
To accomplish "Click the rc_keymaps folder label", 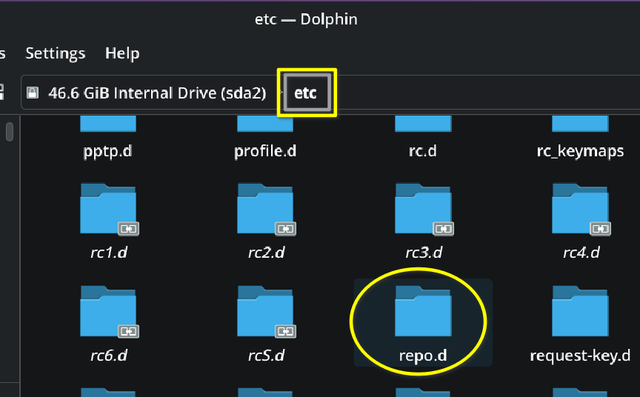I will 580,151.
